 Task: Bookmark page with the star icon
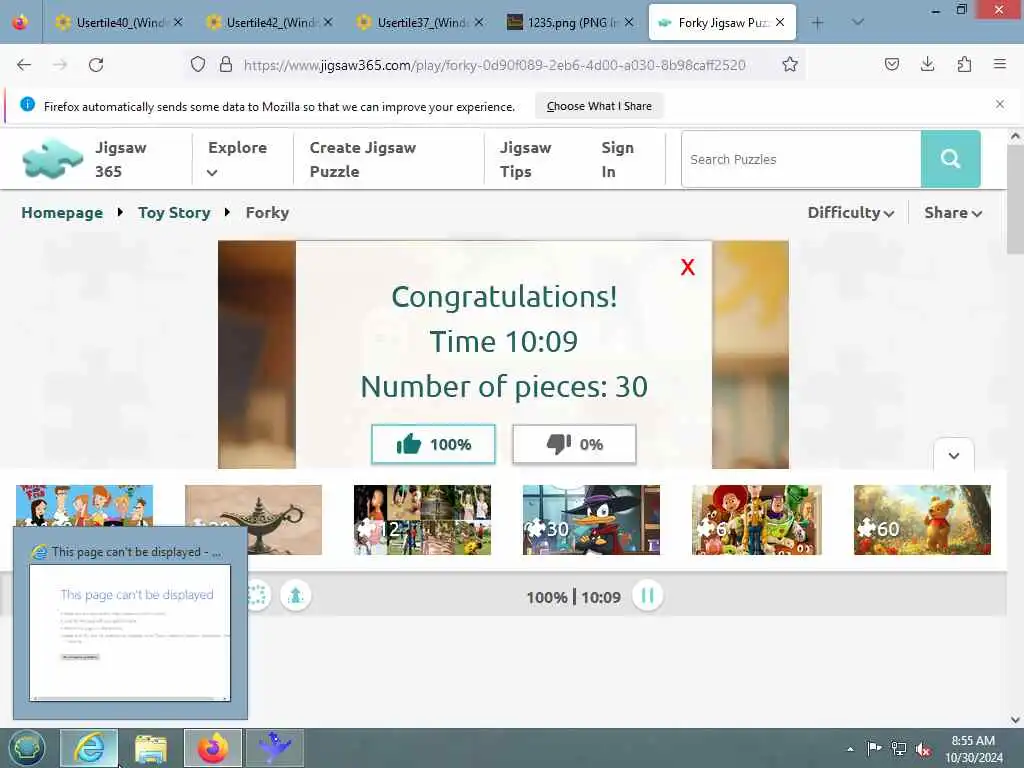pyautogui.click(x=790, y=65)
